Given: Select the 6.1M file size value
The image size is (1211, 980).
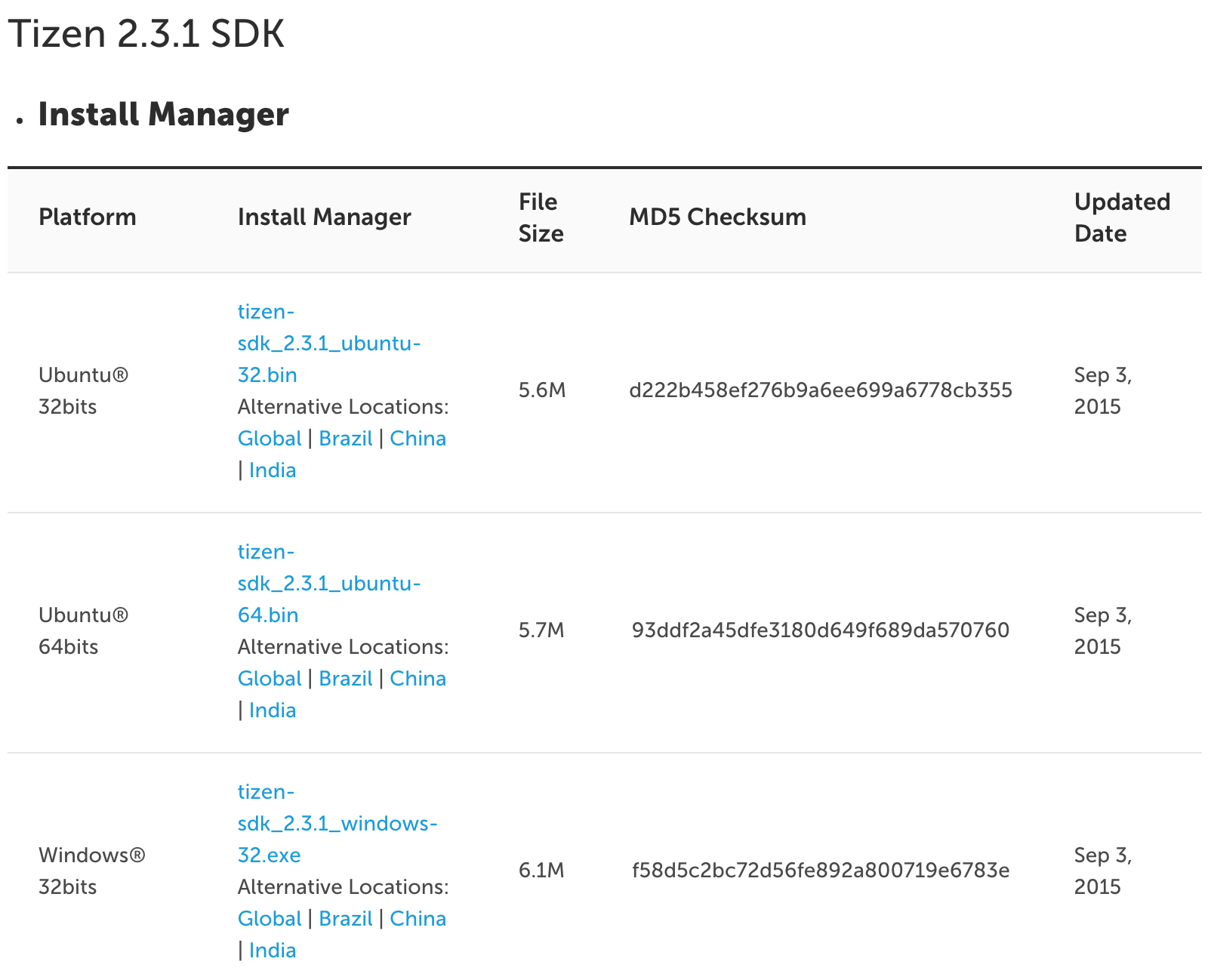Looking at the screenshot, I should click(541, 871).
